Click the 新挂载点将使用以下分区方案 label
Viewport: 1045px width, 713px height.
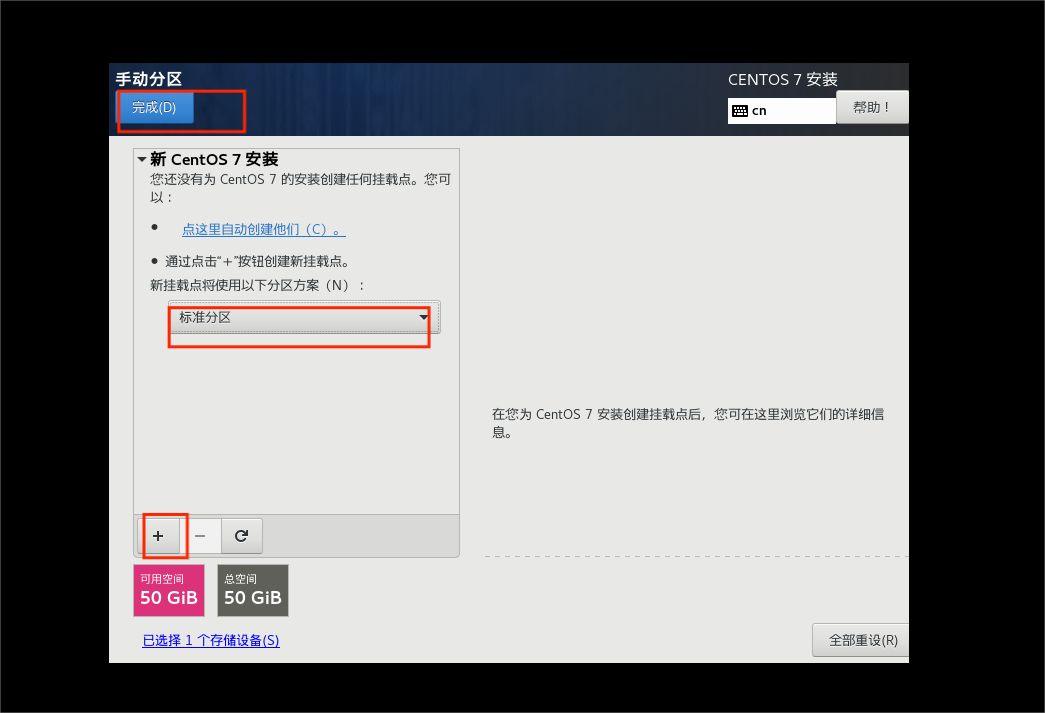pos(257,285)
